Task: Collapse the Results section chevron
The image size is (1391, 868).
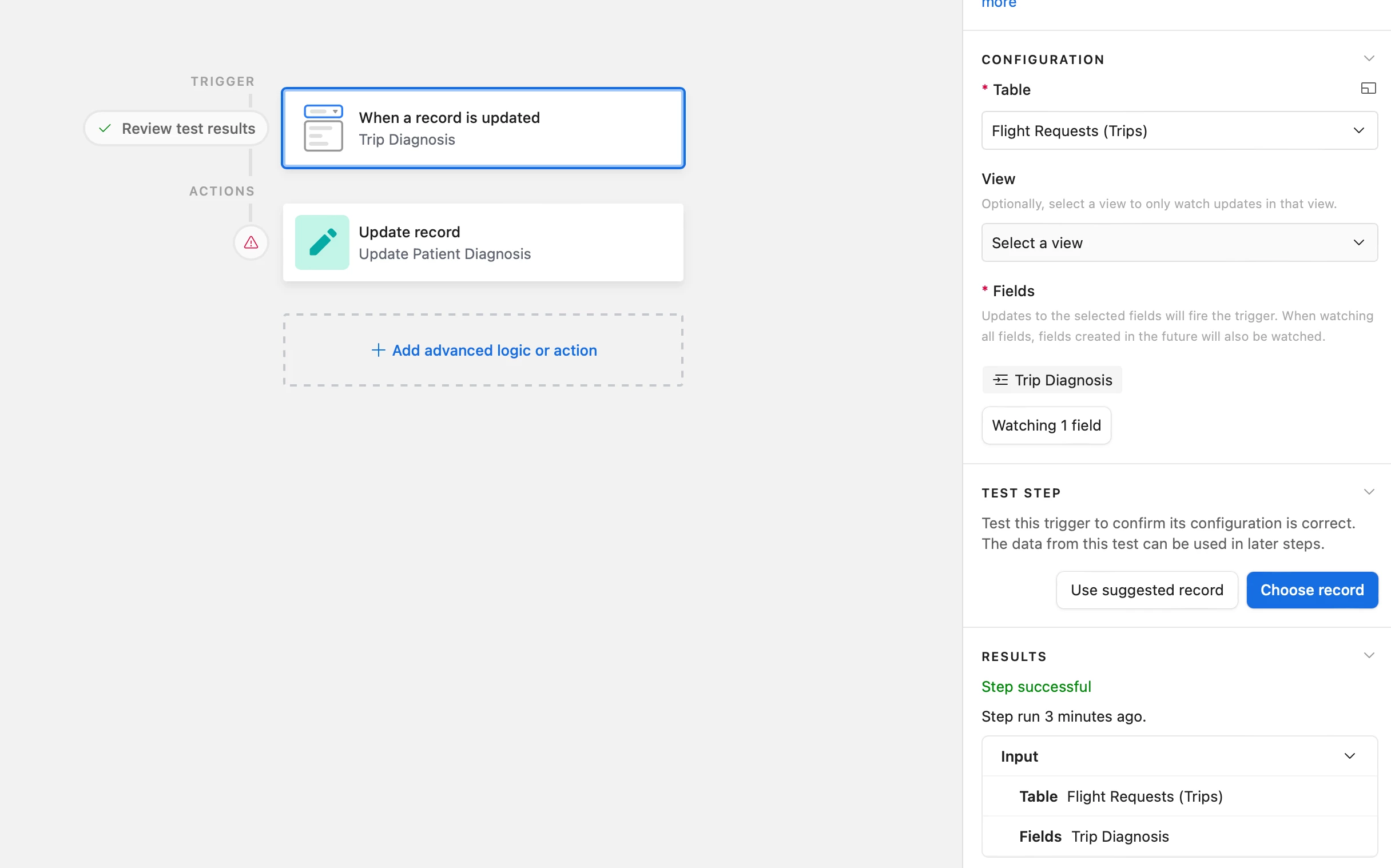Action: coord(1369,656)
